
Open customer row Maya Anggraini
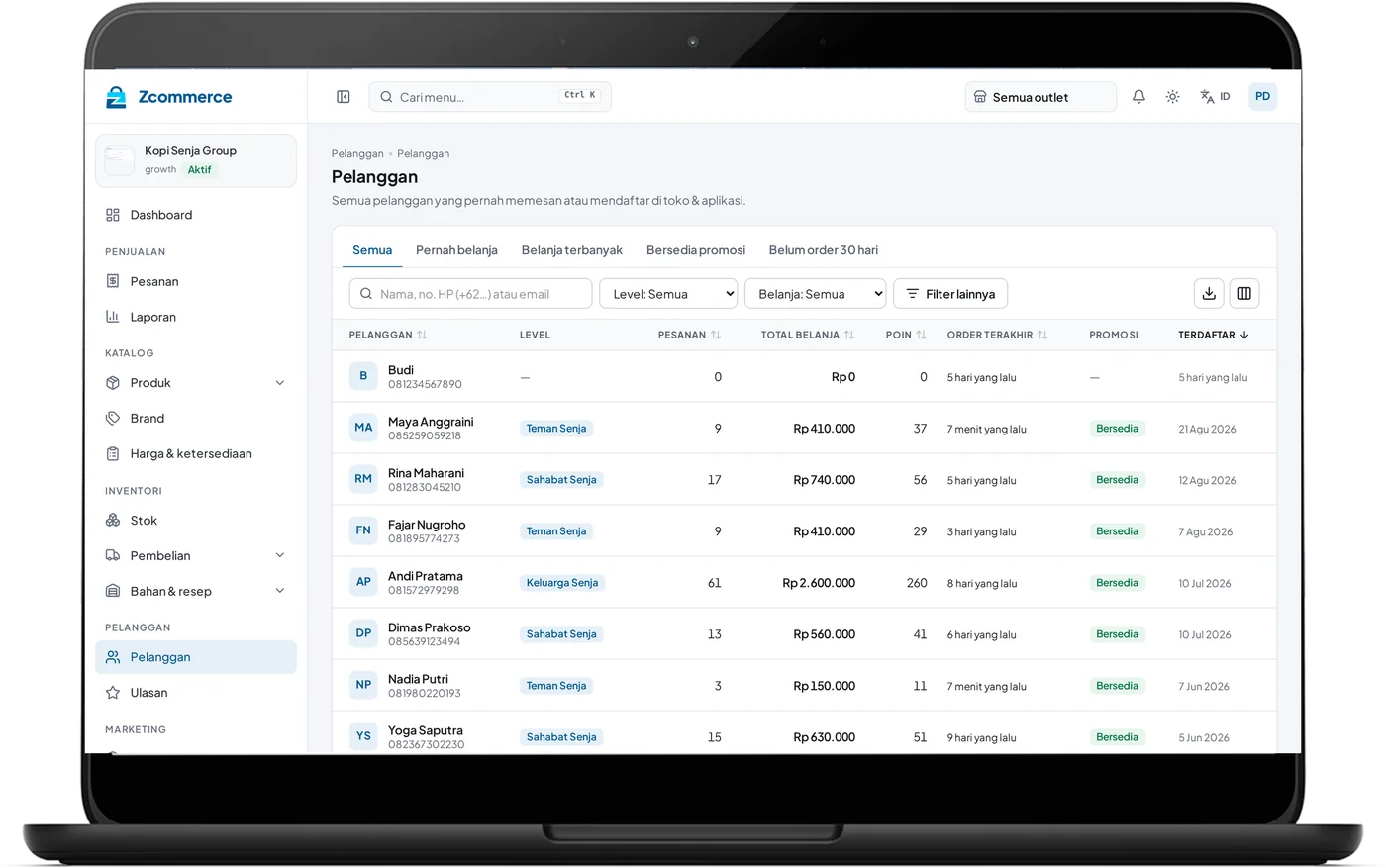[x=804, y=429]
